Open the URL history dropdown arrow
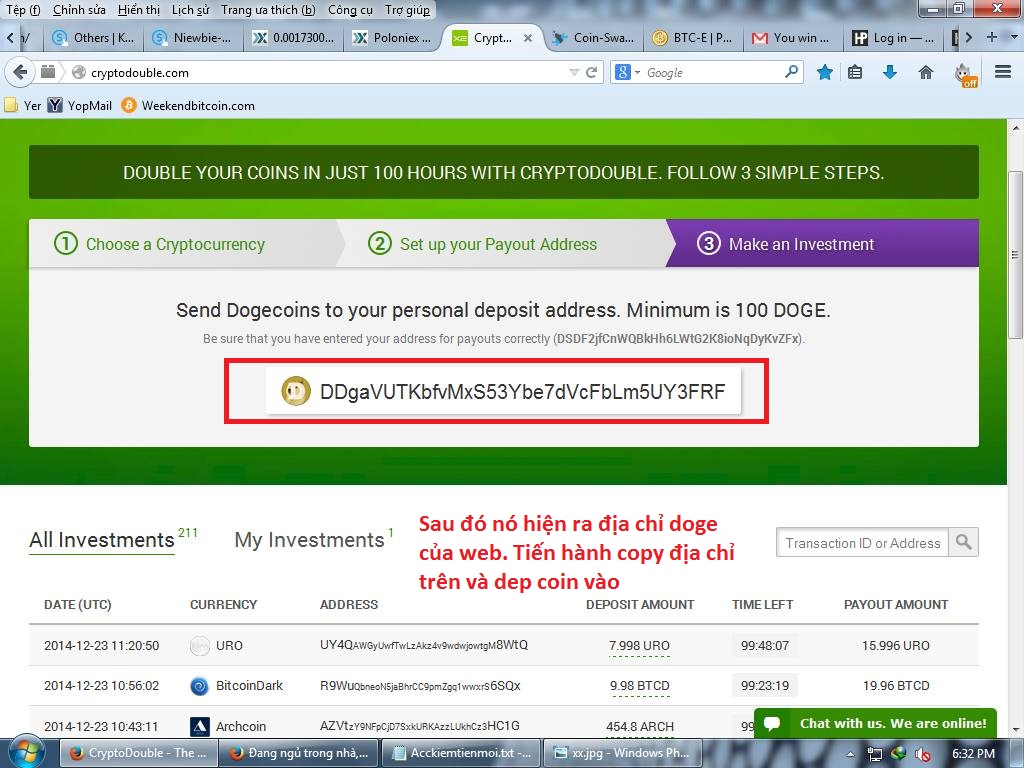Screen dimensions: 1024x768 (x=574, y=72)
